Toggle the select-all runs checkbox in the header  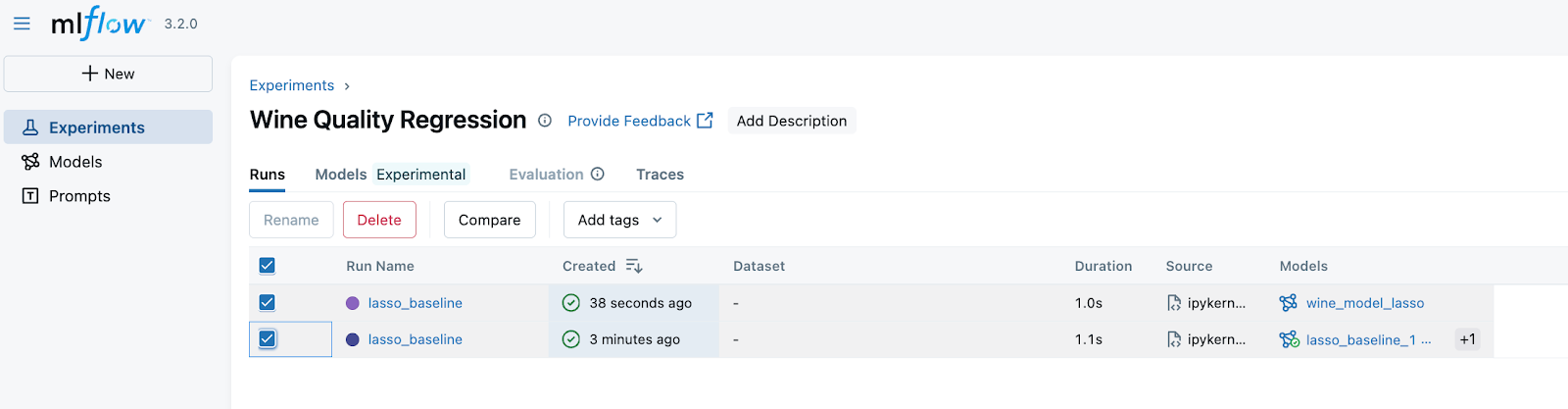267,266
